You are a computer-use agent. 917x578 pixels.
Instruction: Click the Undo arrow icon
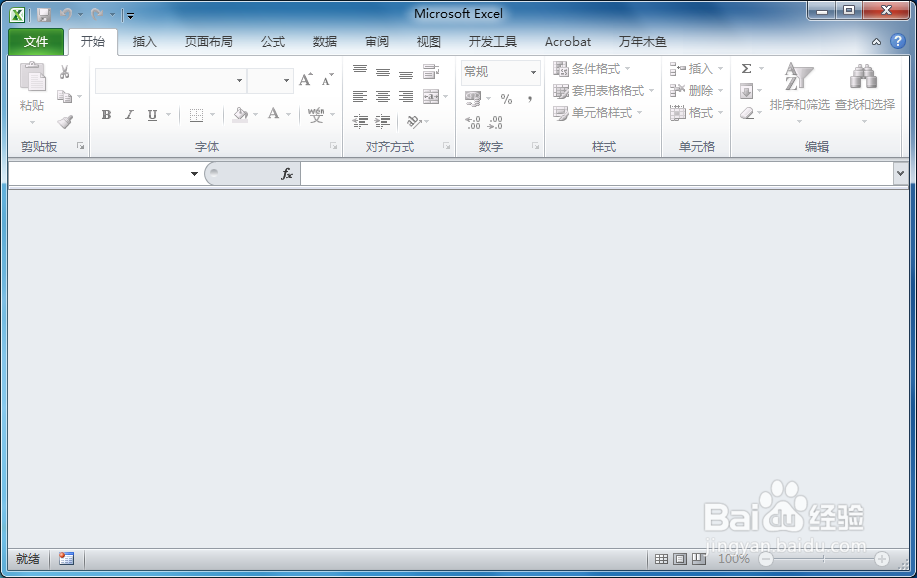click(66, 13)
